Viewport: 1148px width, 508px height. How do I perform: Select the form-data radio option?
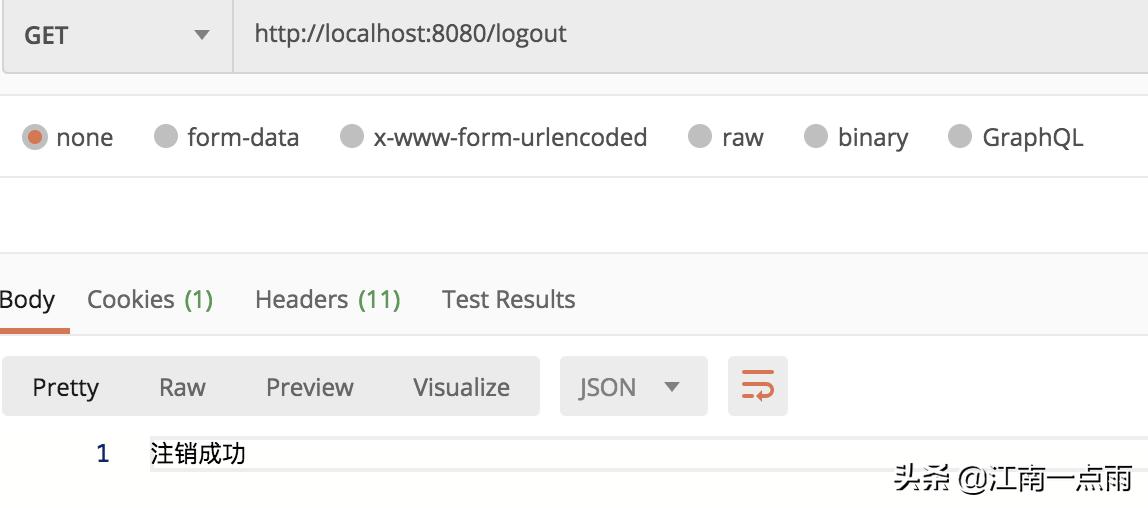166,136
